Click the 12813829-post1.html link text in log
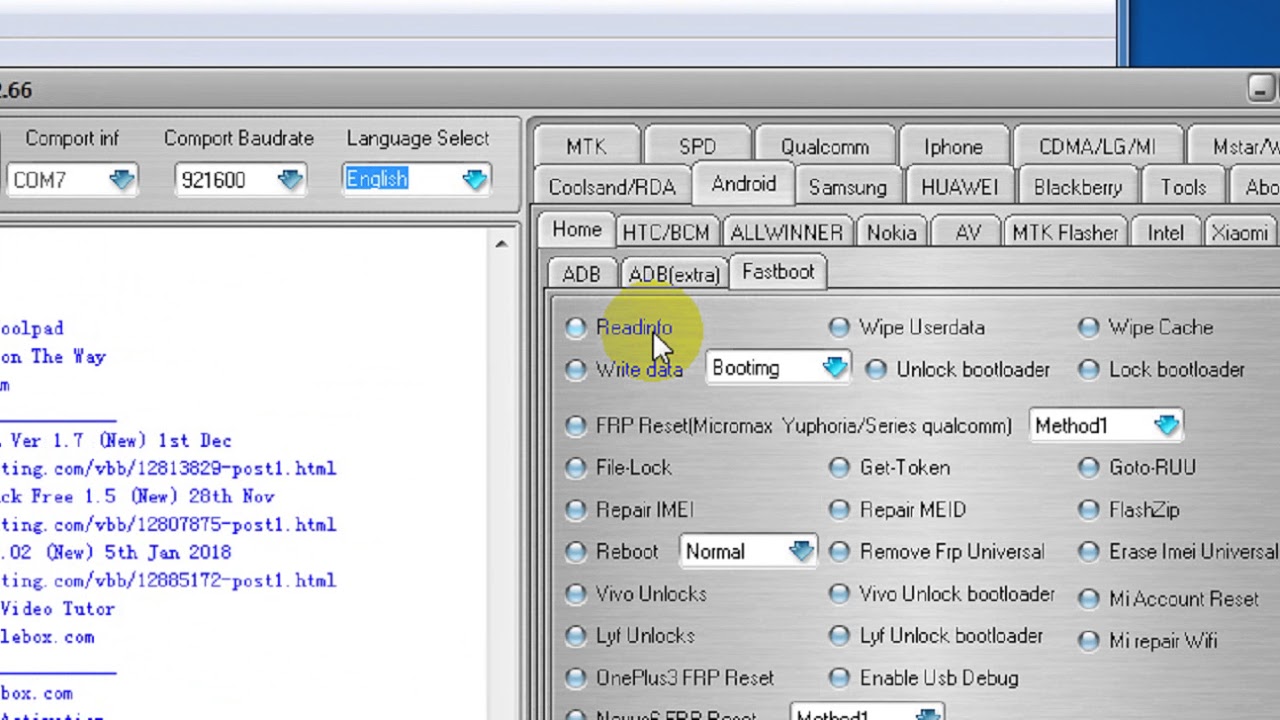The height and width of the screenshot is (720, 1280). [168, 468]
